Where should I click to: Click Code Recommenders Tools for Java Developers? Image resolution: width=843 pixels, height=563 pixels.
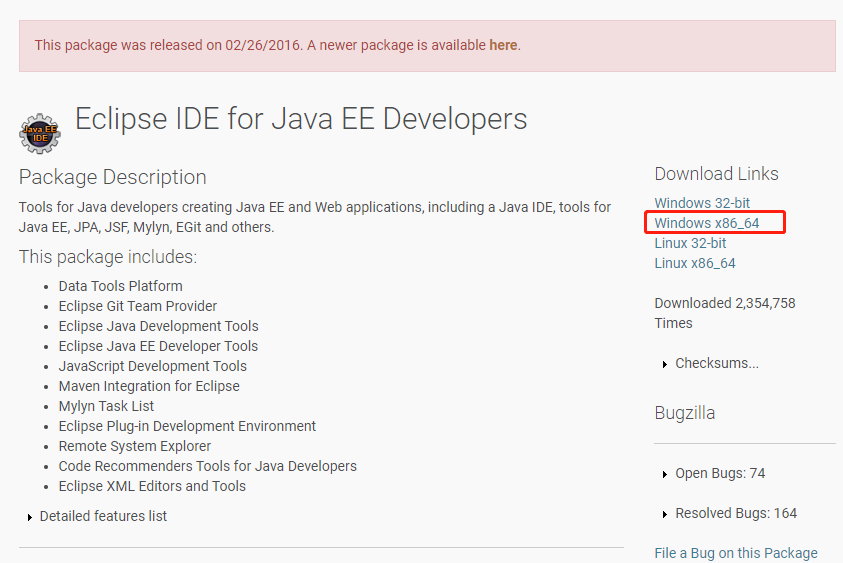click(x=208, y=466)
